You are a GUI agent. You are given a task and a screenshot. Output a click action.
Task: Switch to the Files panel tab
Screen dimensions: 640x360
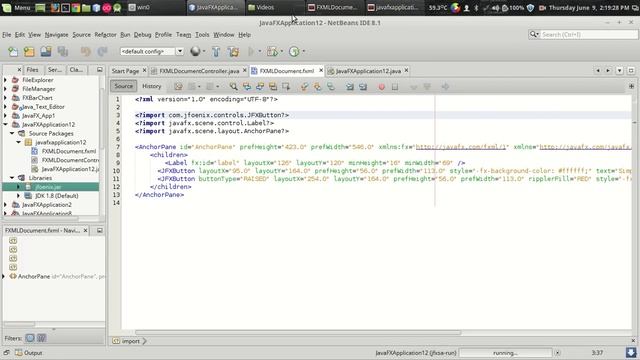coord(32,70)
